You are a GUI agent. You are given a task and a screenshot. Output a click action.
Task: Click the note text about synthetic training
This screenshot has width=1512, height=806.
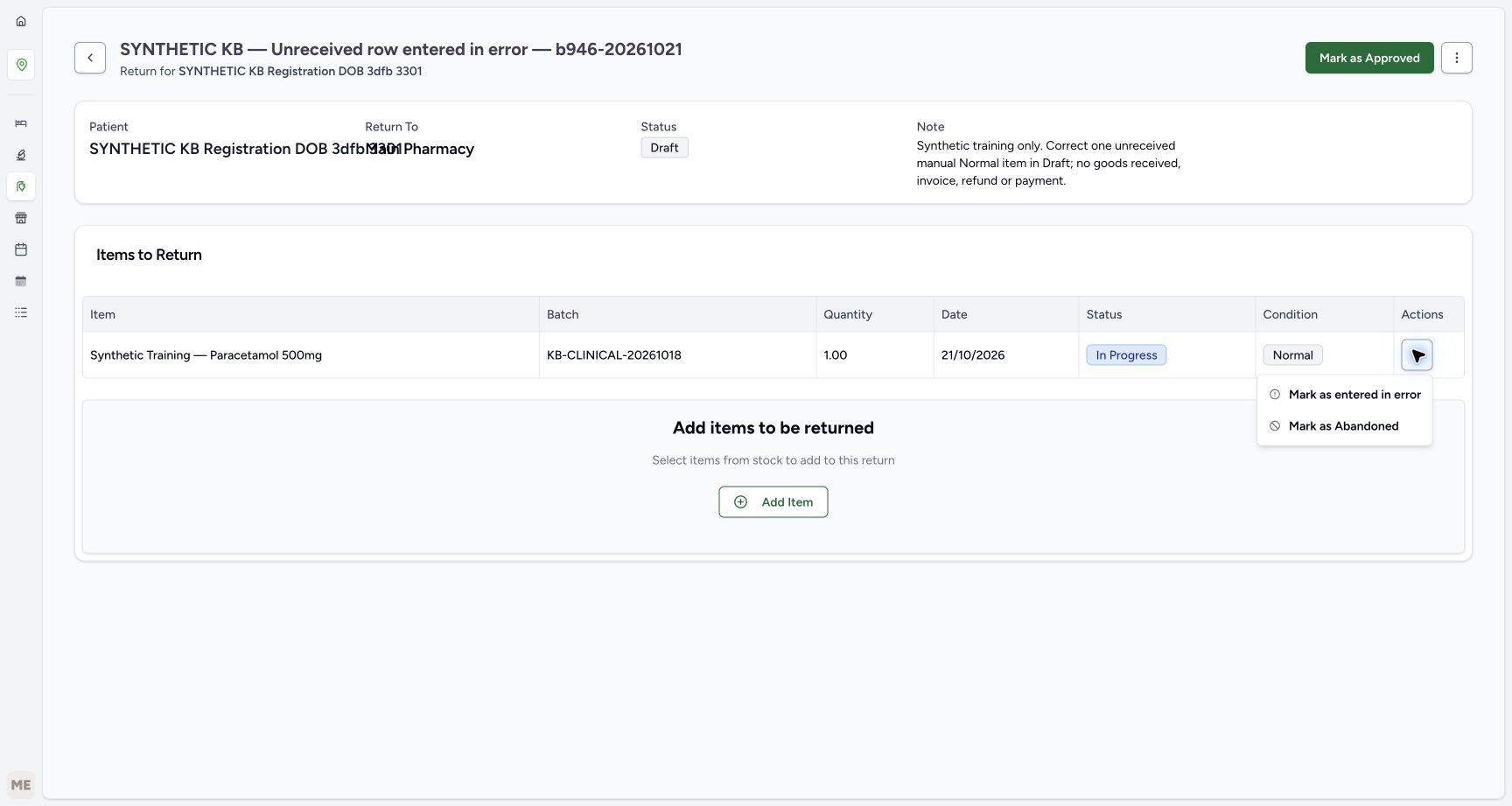[1048, 164]
